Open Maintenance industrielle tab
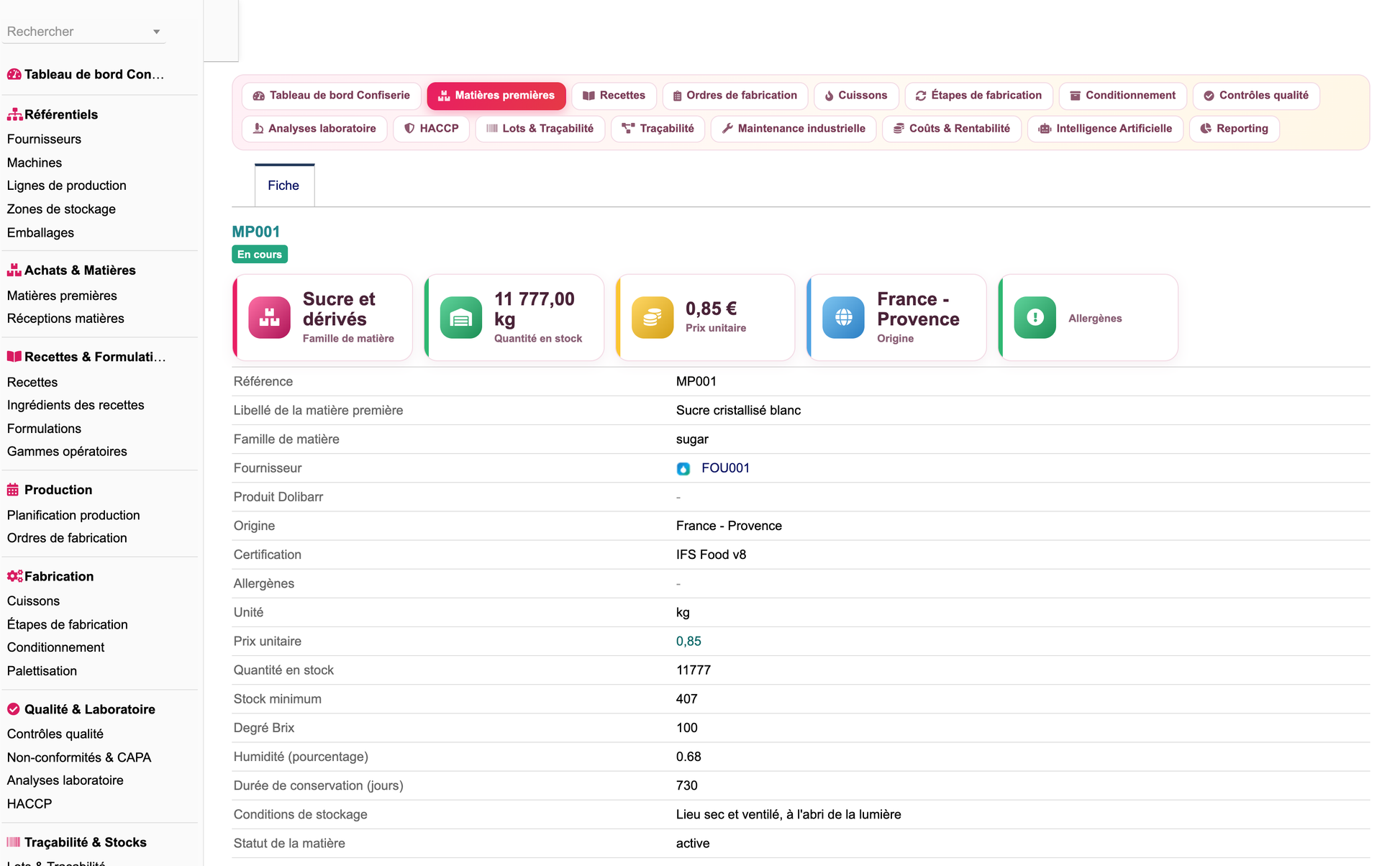 click(794, 129)
